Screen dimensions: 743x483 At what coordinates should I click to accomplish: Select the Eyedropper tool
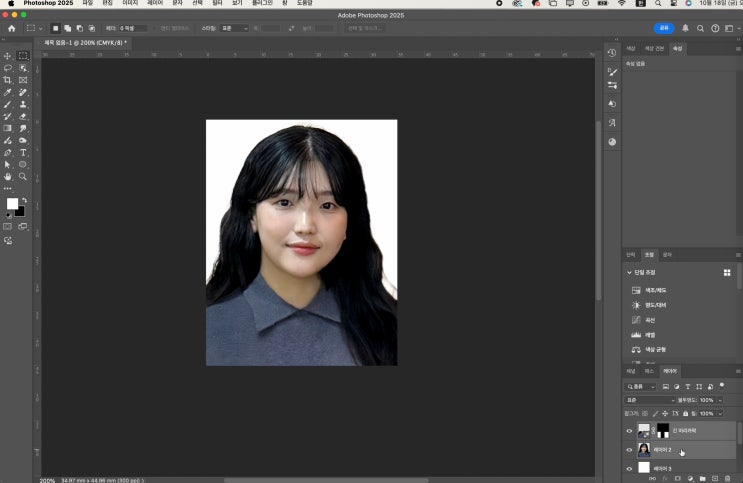coord(8,92)
